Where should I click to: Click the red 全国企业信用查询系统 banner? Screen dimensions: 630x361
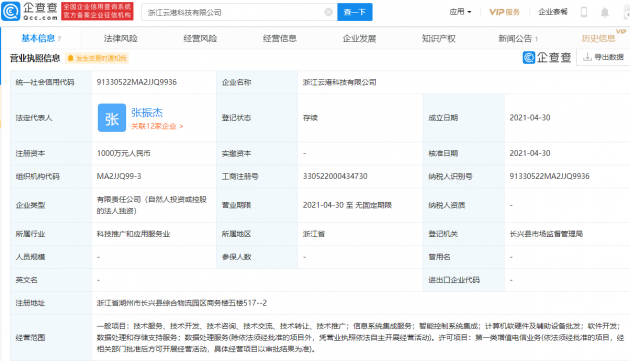tap(97, 11)
